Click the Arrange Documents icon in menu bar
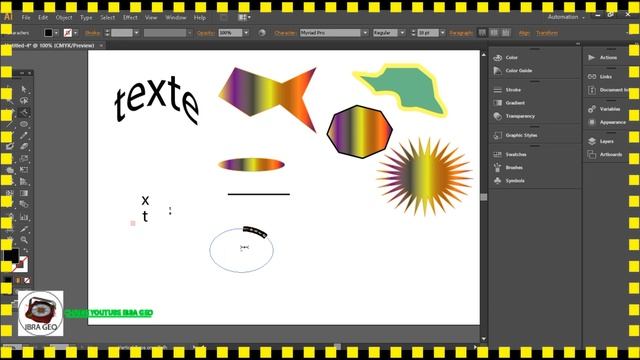This screenshot has width=640, height=360. (x=244, y=18)
